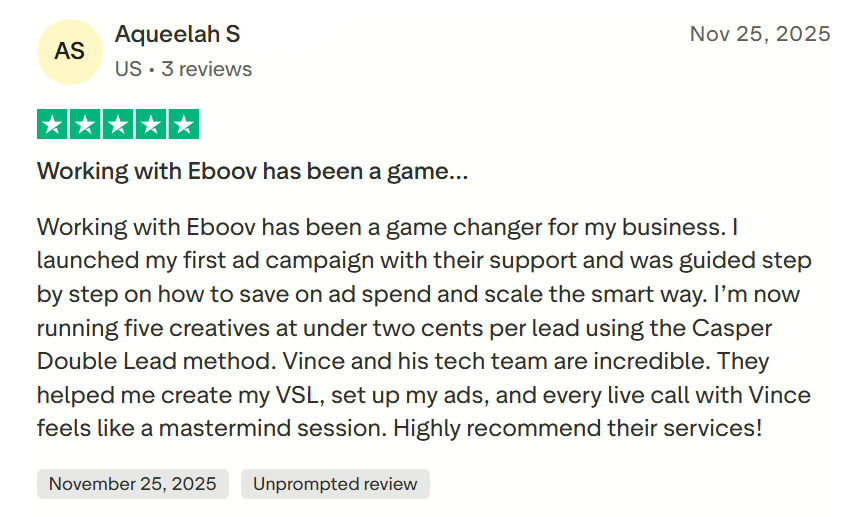Click the first green rating star

click(53, 125)
